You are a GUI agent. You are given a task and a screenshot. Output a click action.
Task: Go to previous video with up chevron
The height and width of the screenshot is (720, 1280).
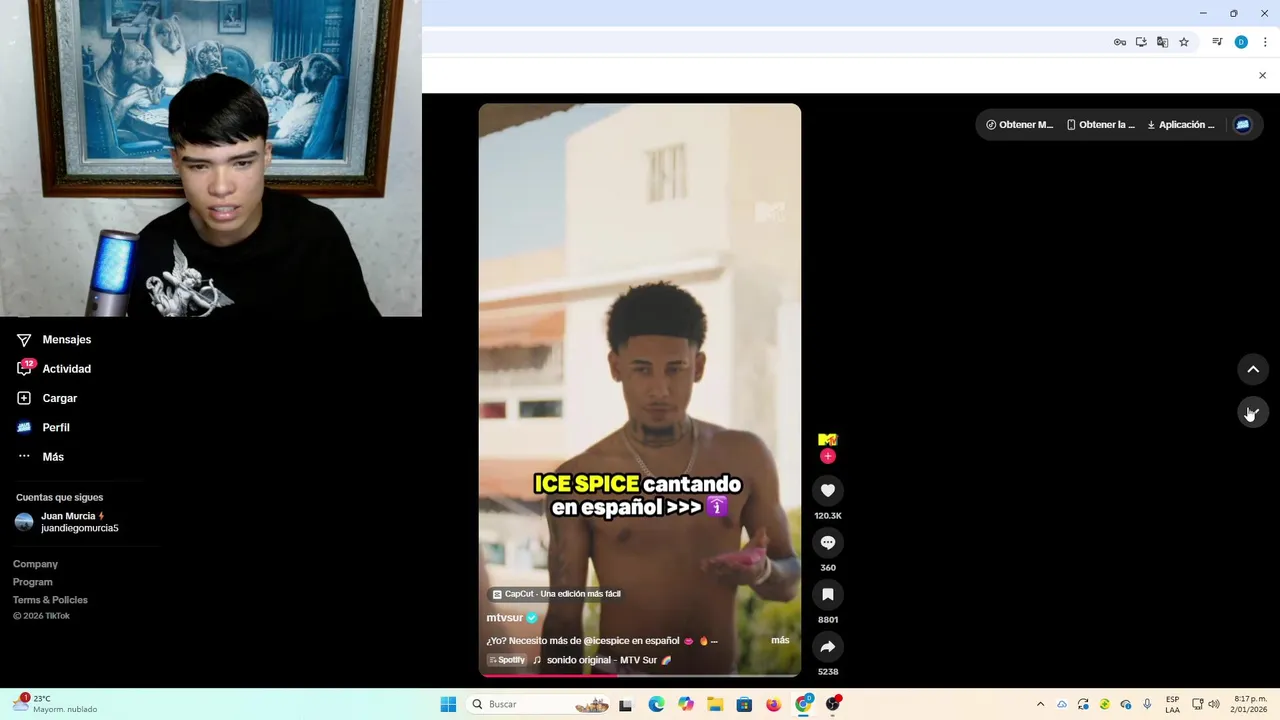(x=1252, y=369)
